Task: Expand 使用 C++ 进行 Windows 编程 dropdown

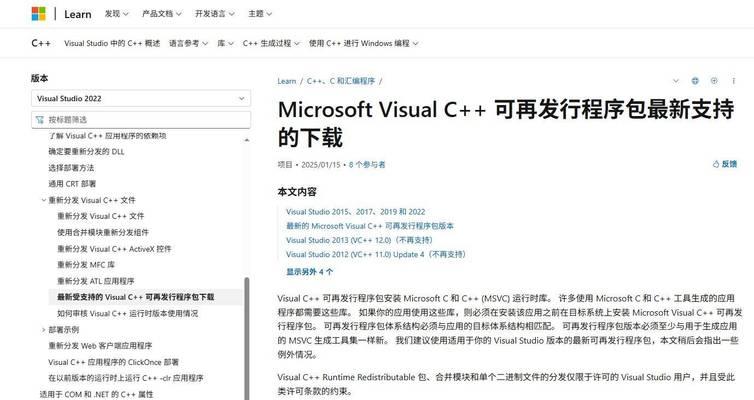Action: coord(364,43)
